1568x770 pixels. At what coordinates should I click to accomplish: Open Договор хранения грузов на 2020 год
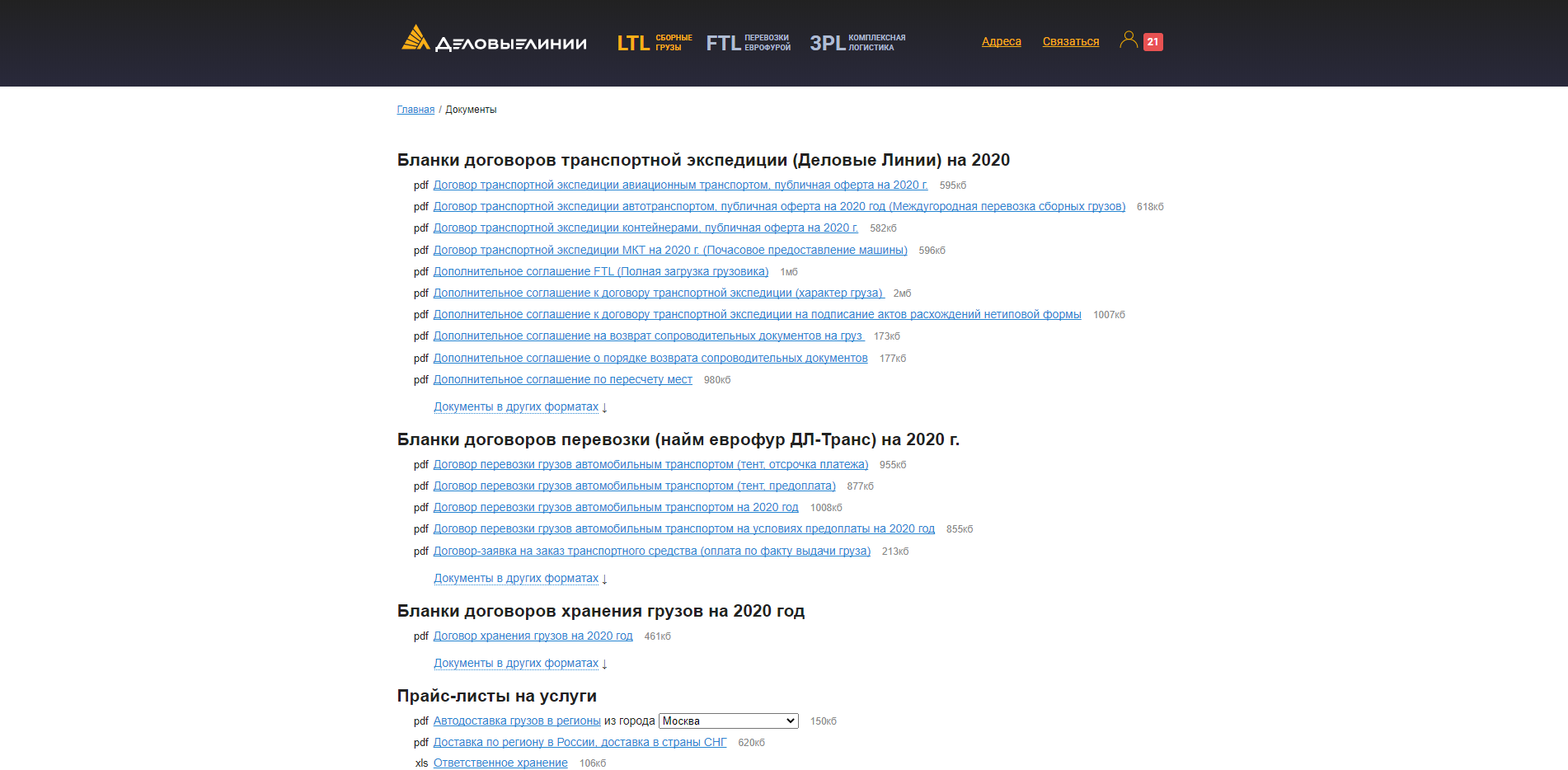coord(533,636)
